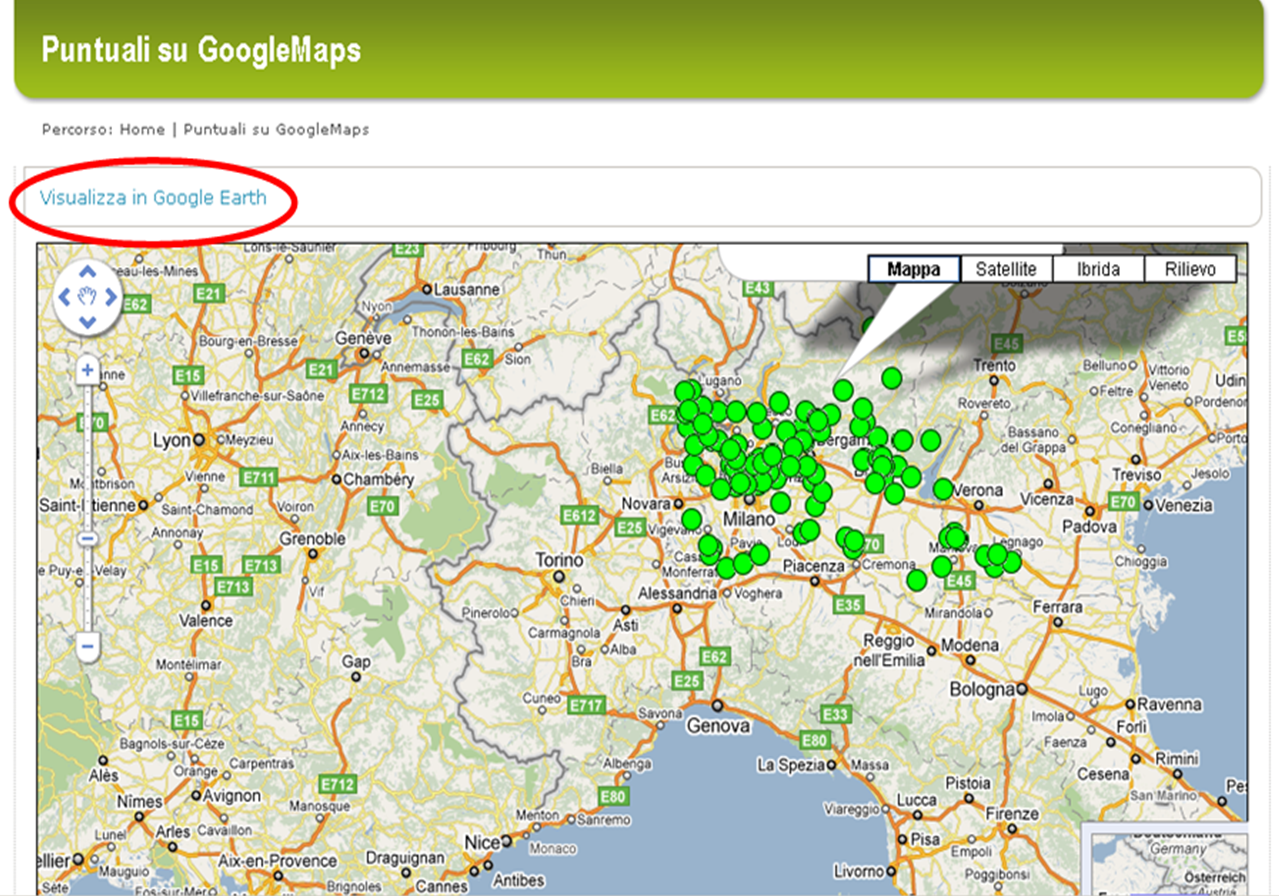Open the Visualizza in Google Earth link

[x=153, y=197]
